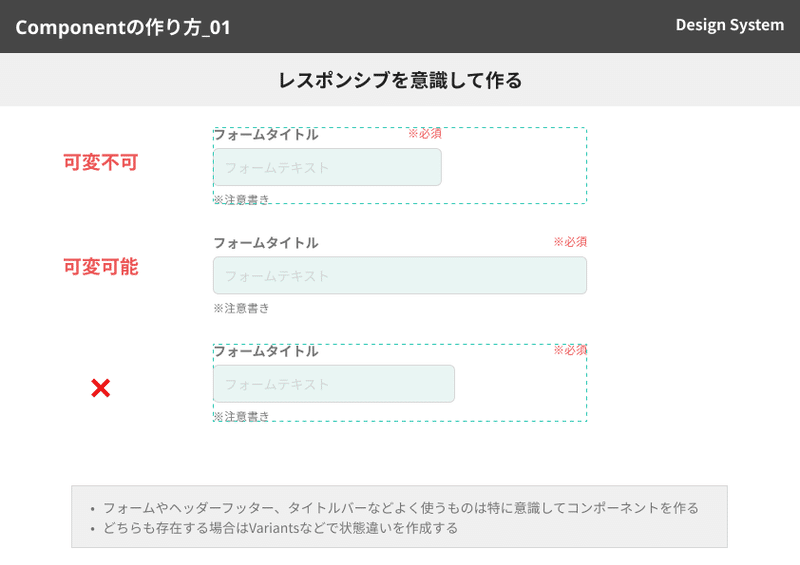The image size is (800, 565).
Task: Click the Design System header text
Action: (730, 25)
